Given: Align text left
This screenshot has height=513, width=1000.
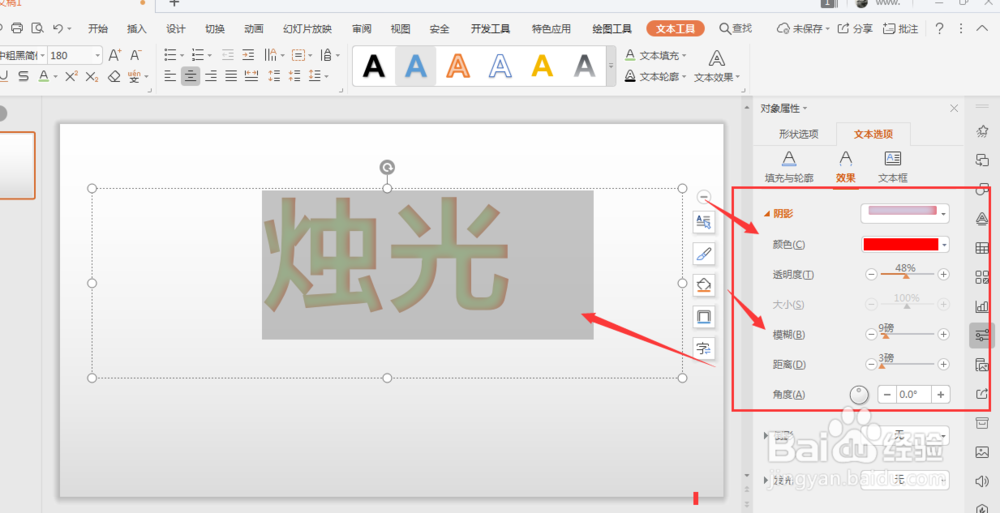Looking at the screenshot, I should 170,77.
